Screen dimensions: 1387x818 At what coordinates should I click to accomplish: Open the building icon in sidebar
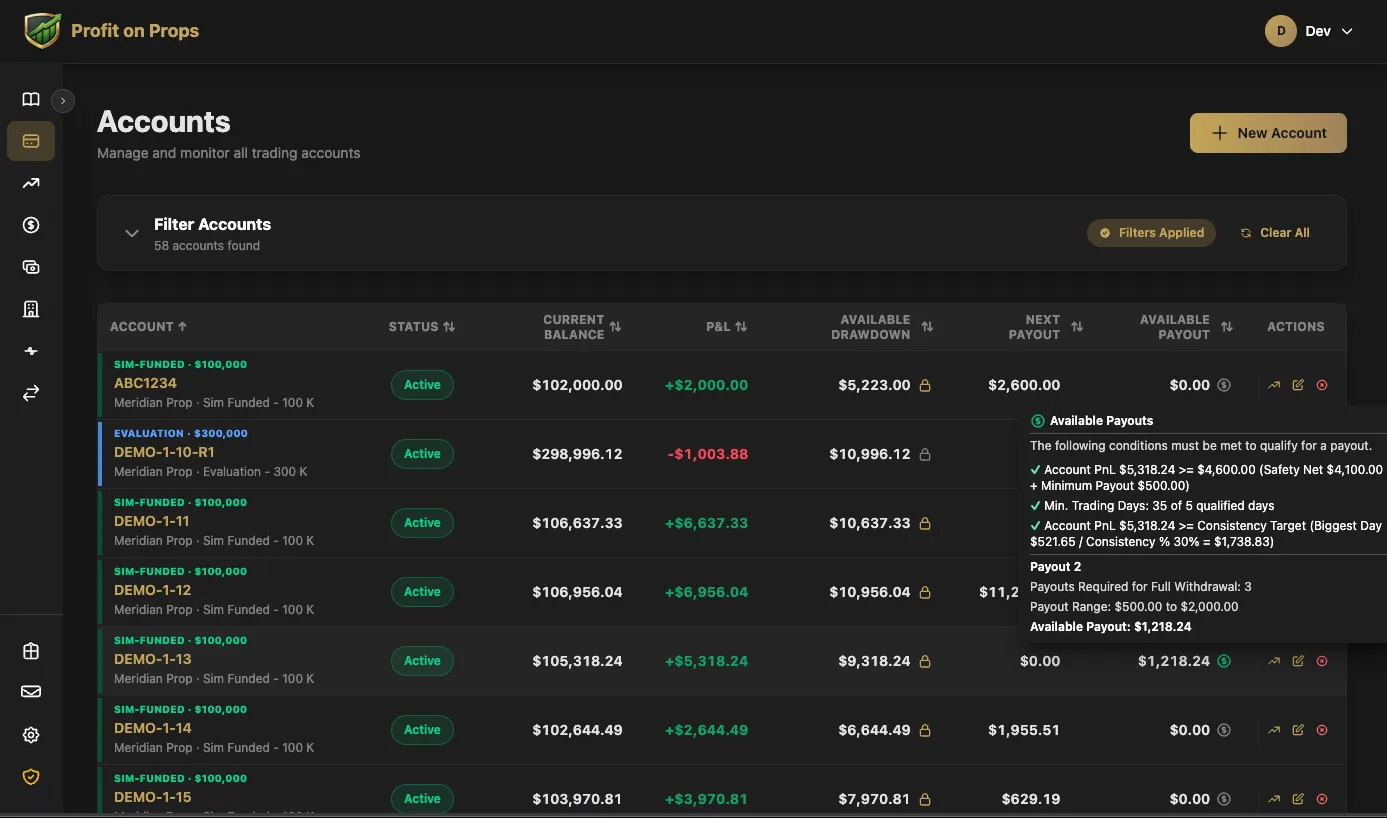(31, 309)
